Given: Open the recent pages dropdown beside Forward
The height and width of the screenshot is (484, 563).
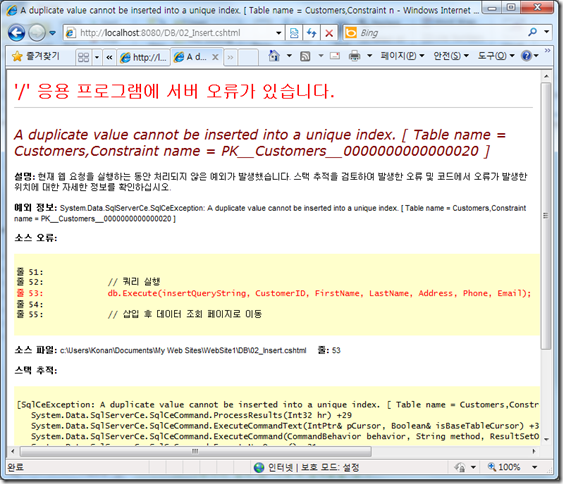Looking at the screenshot, I should point(53,33).
